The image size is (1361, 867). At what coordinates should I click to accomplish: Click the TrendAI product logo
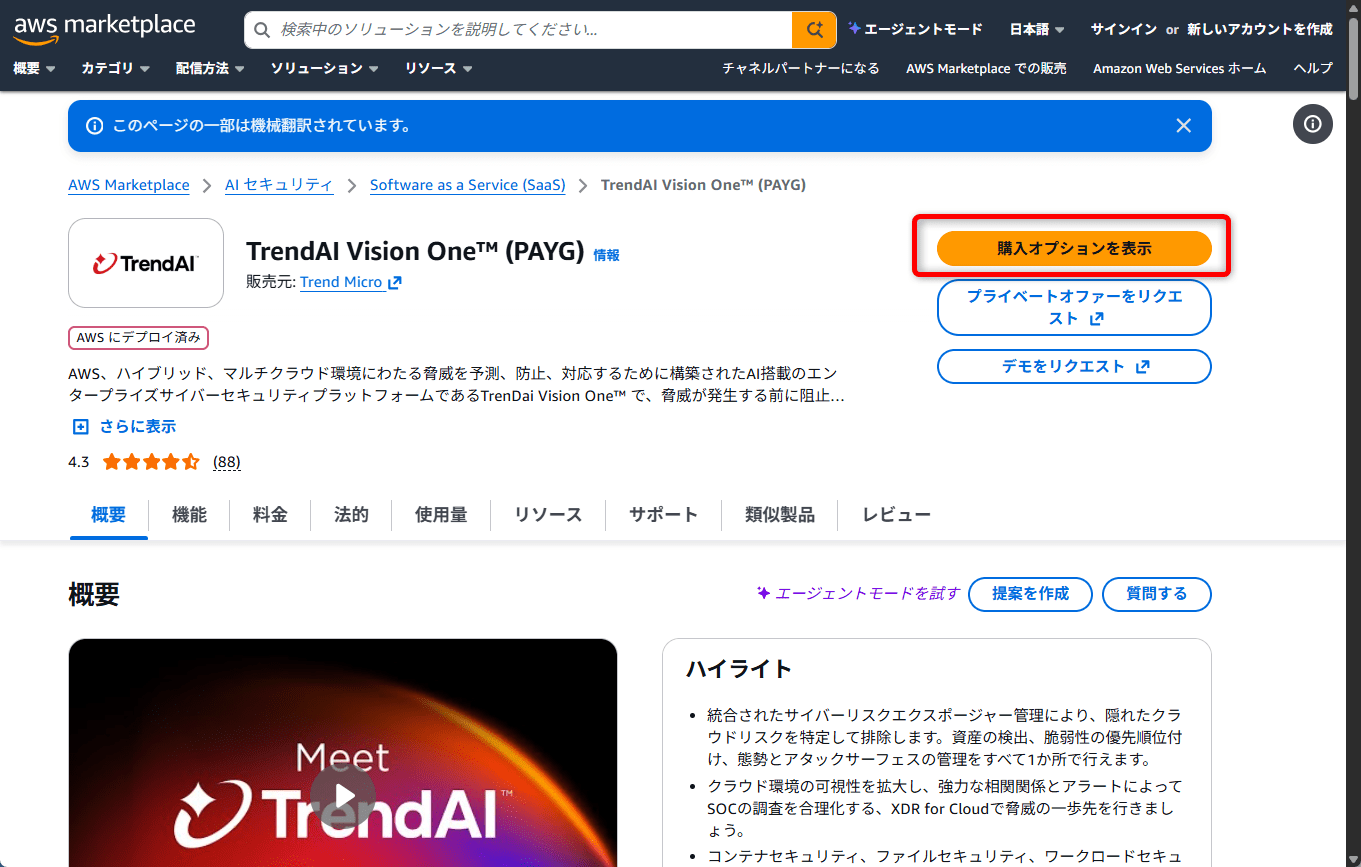[x=146, y=263]
